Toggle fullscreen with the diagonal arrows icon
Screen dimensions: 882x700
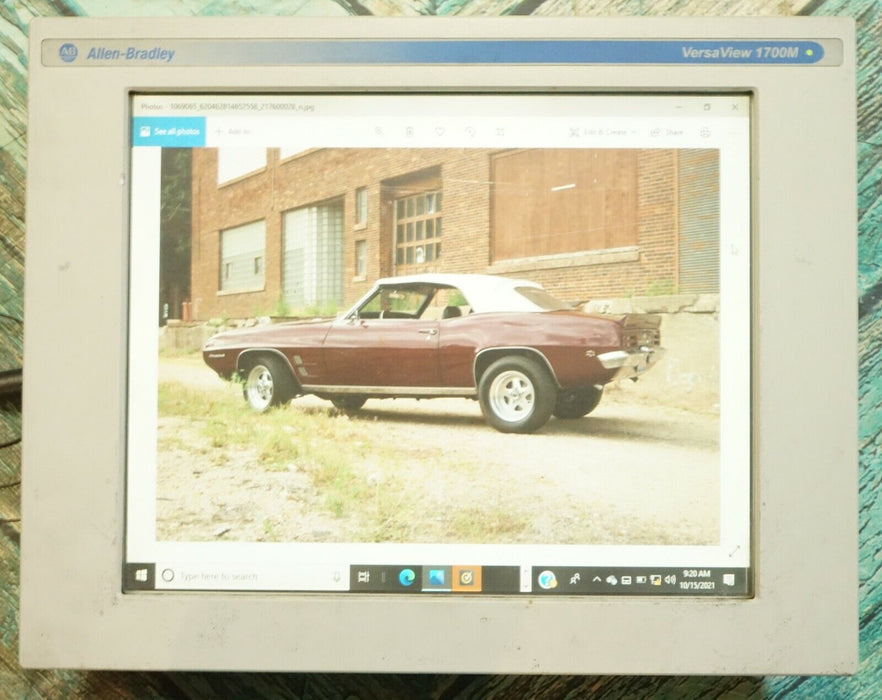point(734,551)
